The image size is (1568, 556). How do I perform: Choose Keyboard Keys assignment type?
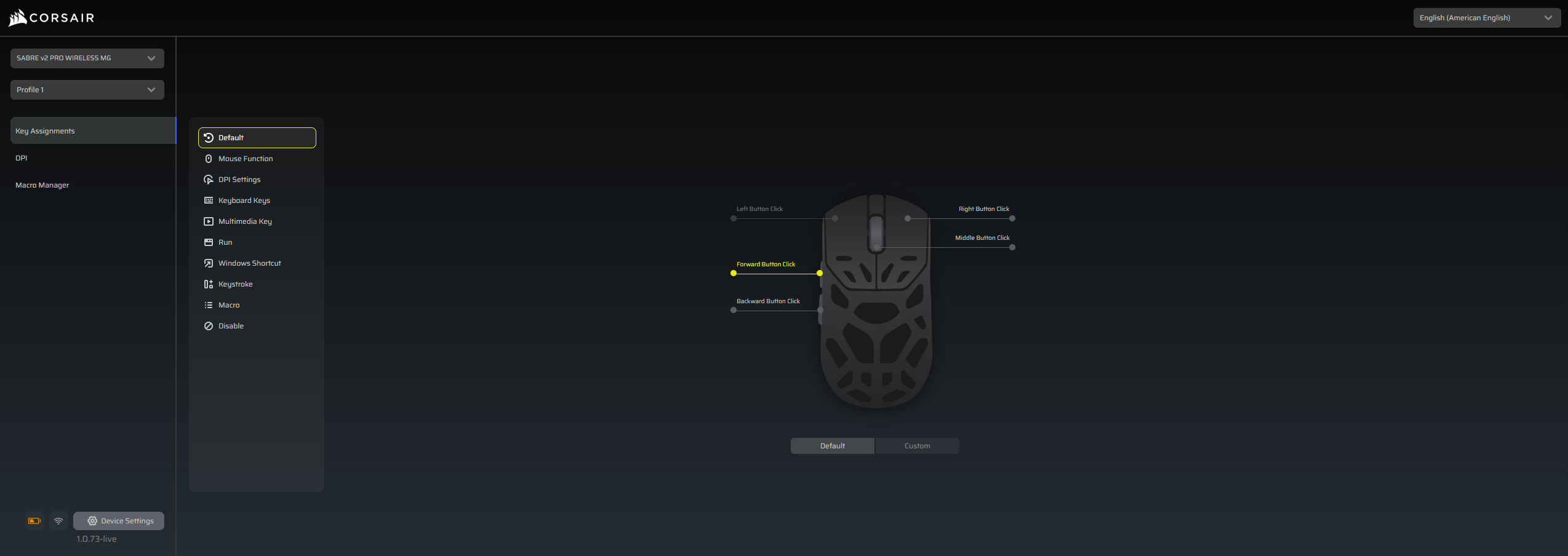tap(257, 201)
